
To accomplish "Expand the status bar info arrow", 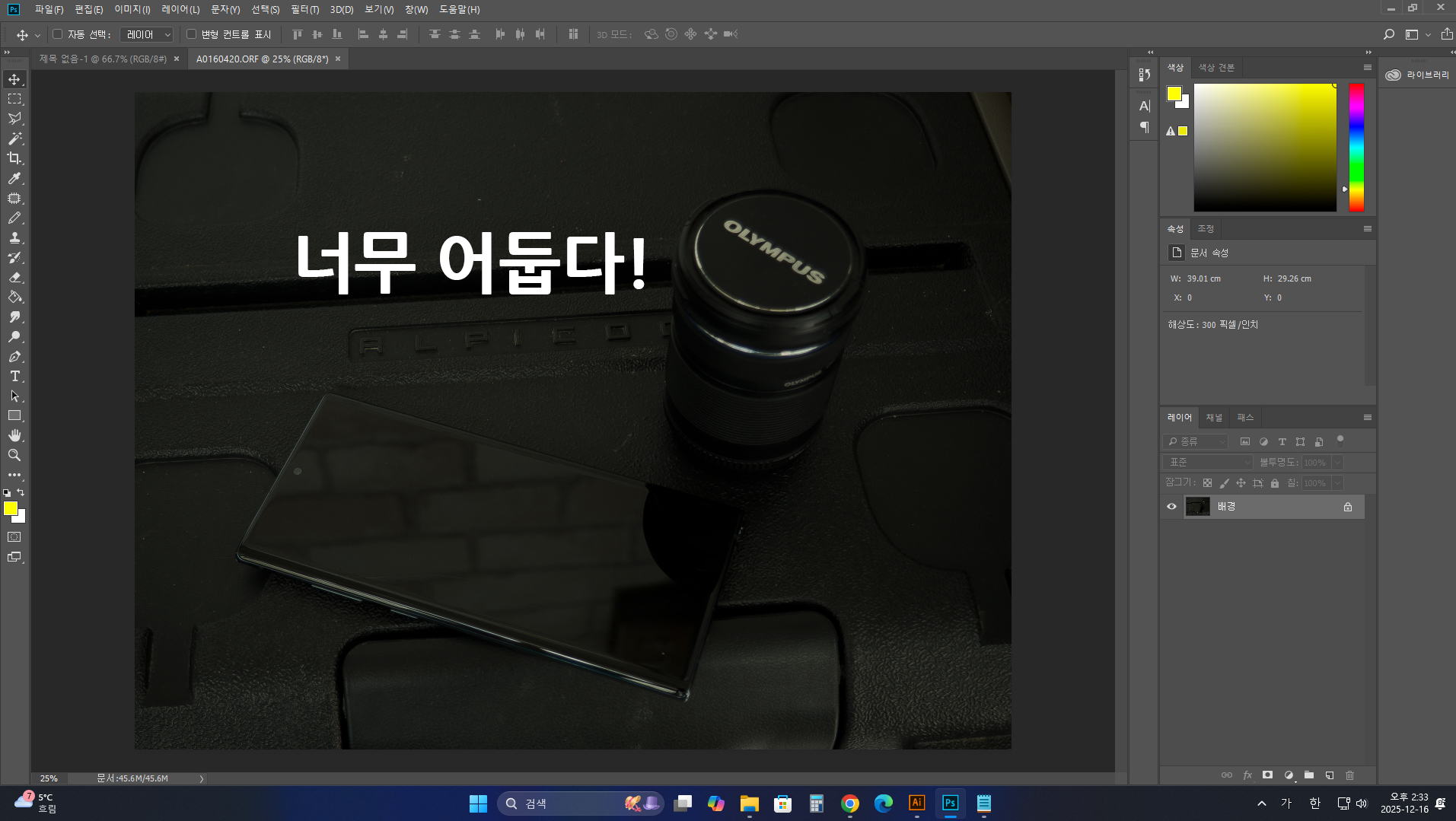I will click(x=202, y=778).
